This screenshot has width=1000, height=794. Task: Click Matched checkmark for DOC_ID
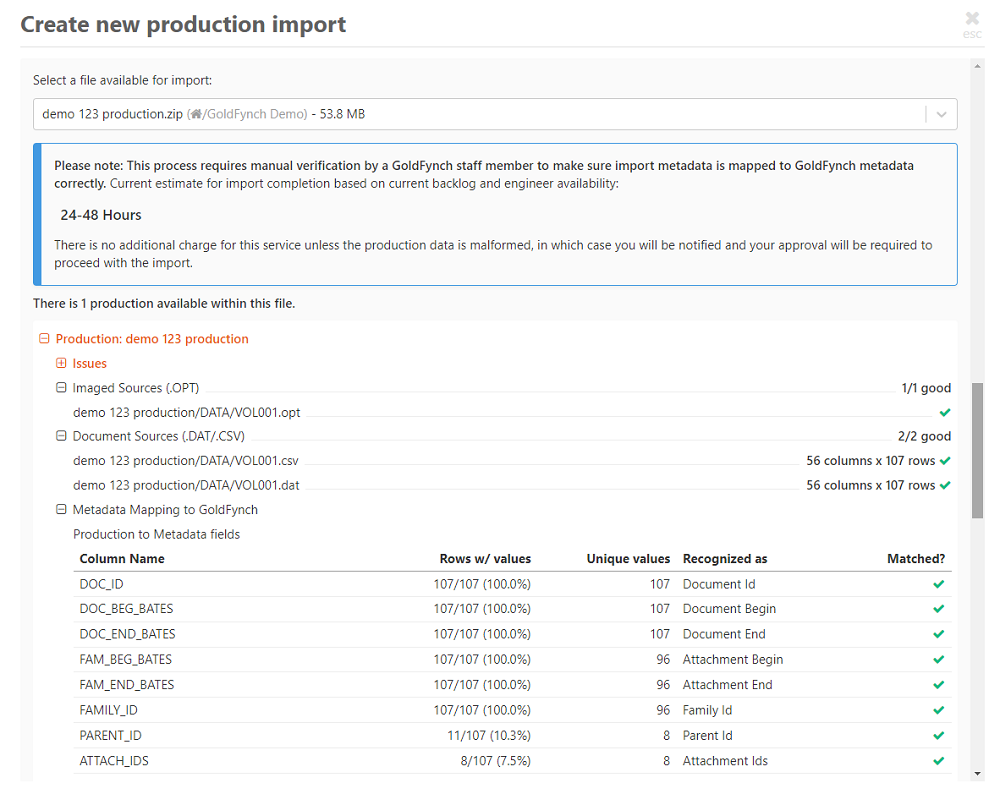[938, 584]
